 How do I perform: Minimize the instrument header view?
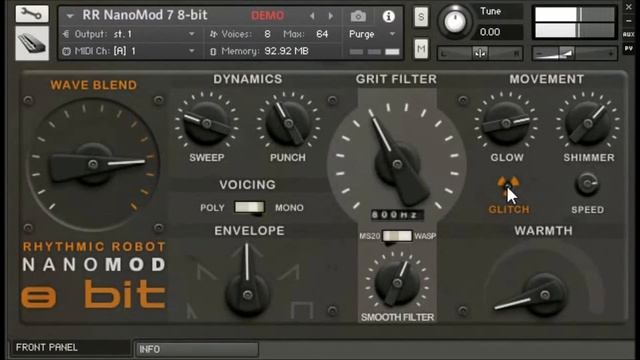pyautogui.click(x=629, y=20)
